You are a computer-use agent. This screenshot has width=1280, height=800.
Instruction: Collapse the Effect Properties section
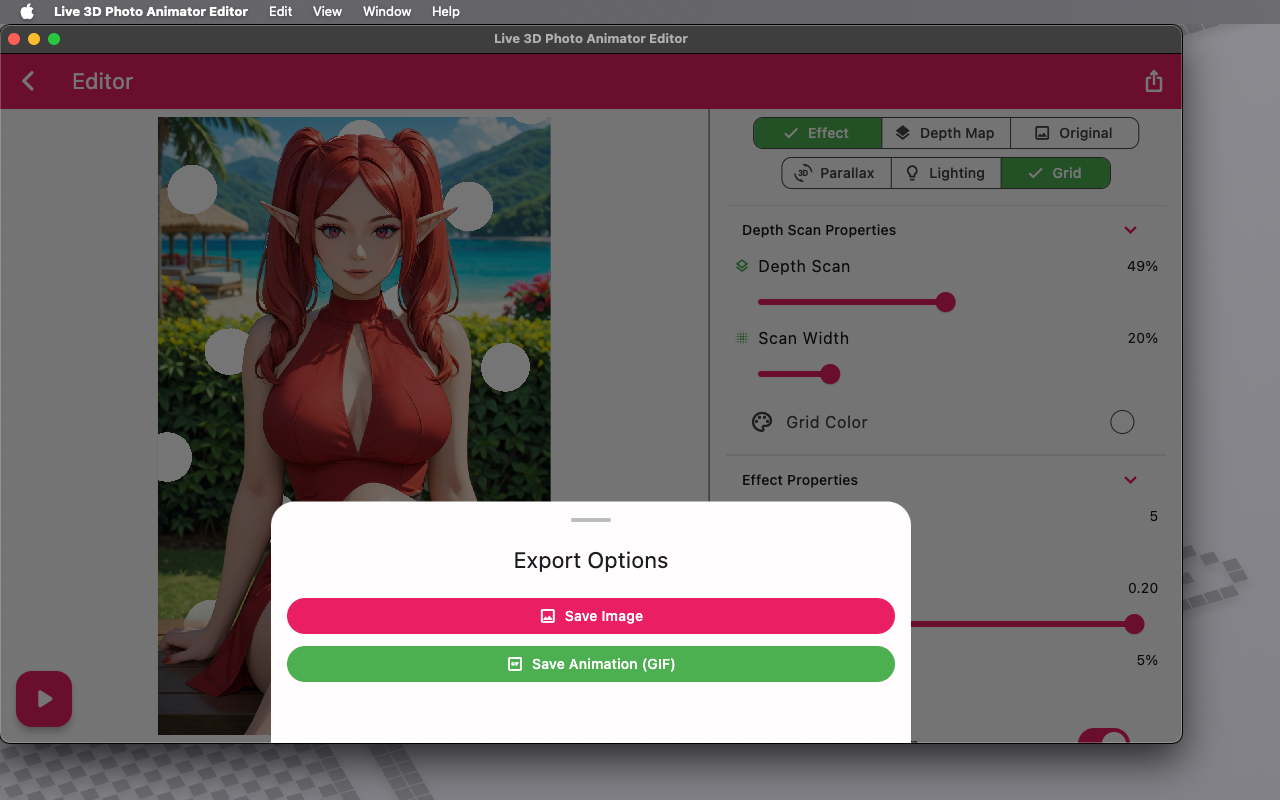tap(1131, 480)
